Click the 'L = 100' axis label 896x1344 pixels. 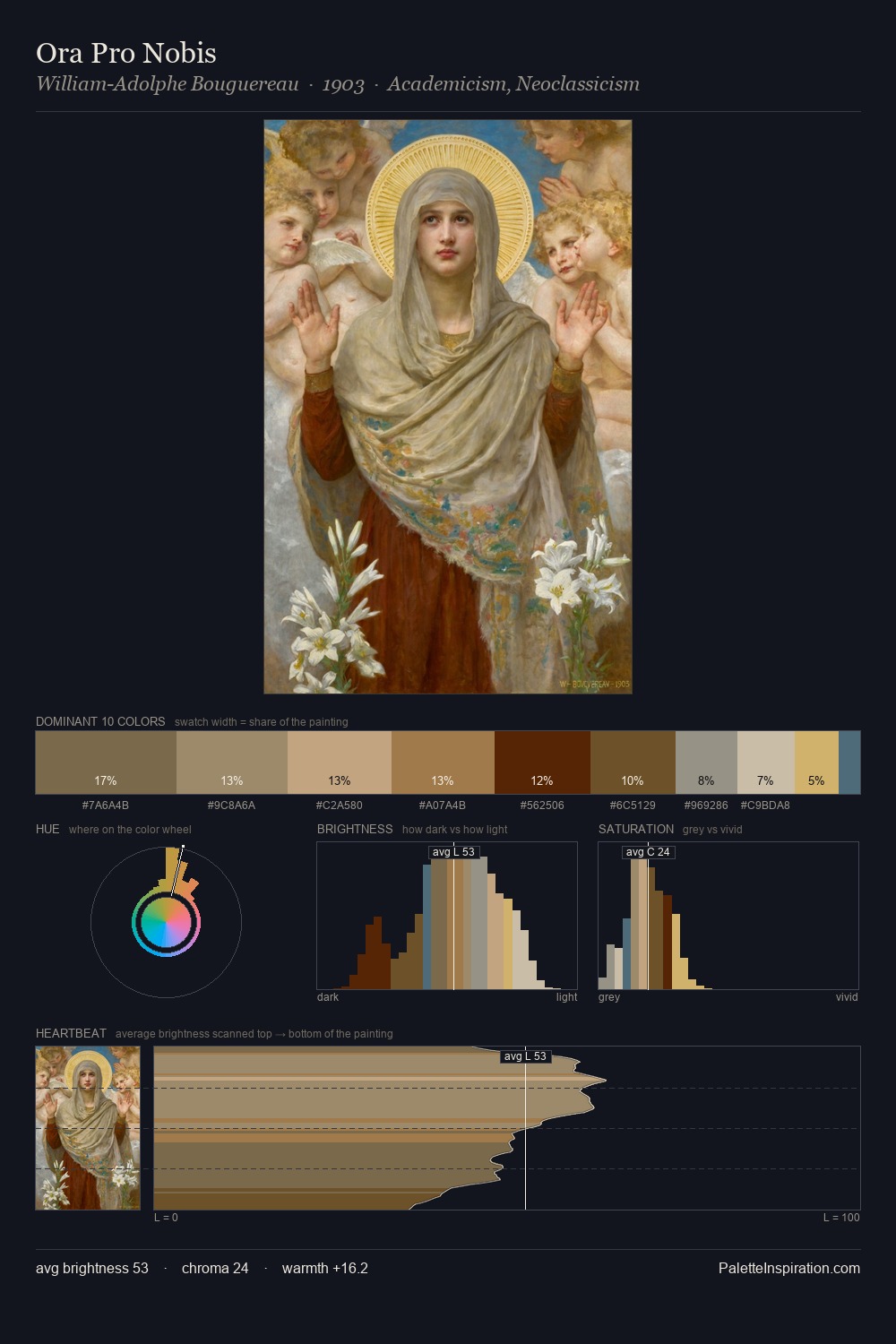[841, 1218]
